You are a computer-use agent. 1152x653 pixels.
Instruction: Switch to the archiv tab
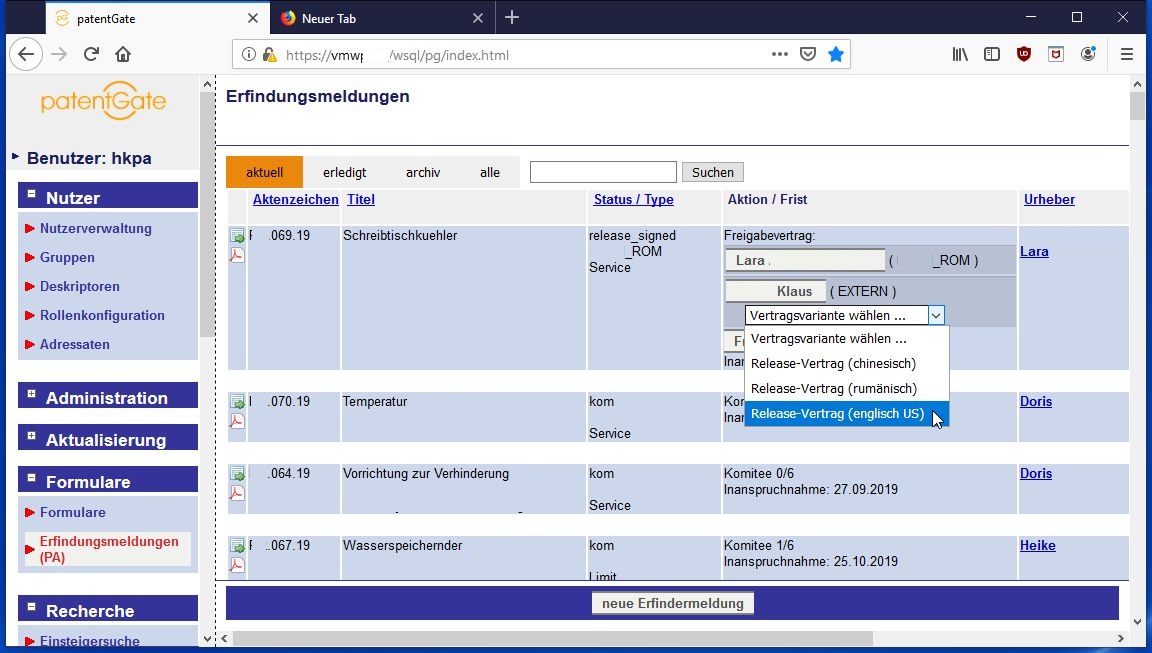(x=423, y=173)
